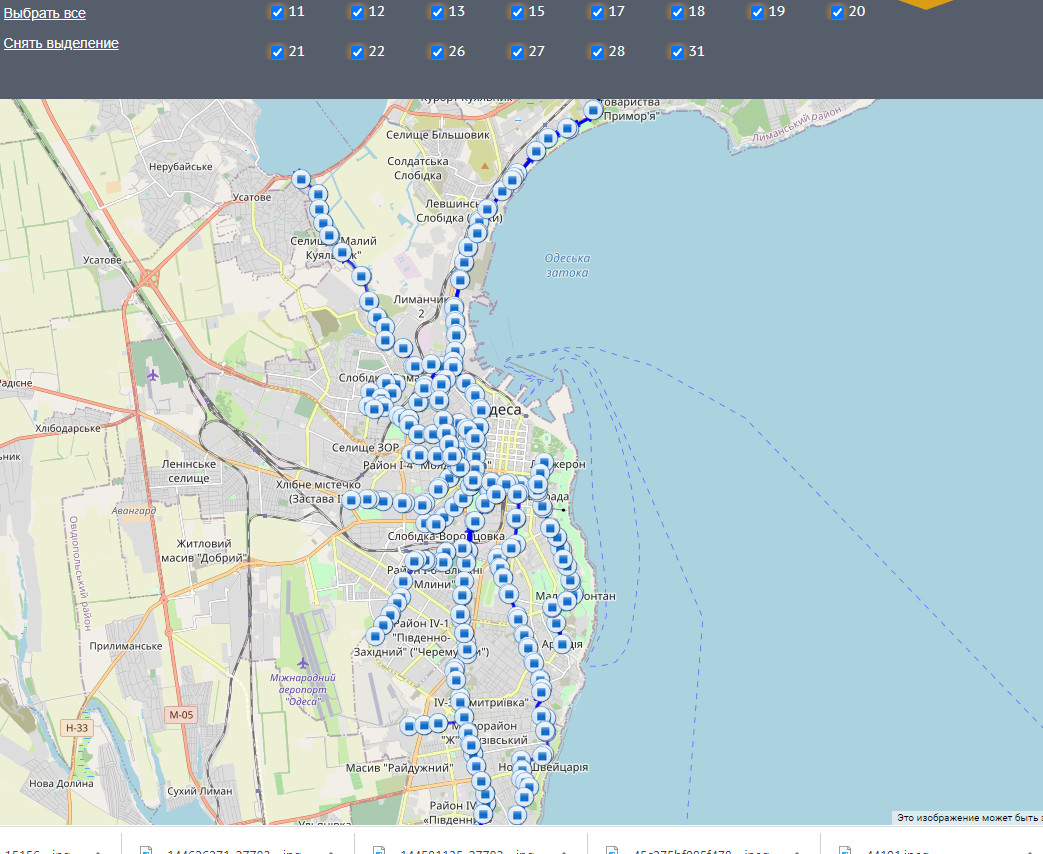Select the western end stop marker near Південно-Західний

point(377,635)
